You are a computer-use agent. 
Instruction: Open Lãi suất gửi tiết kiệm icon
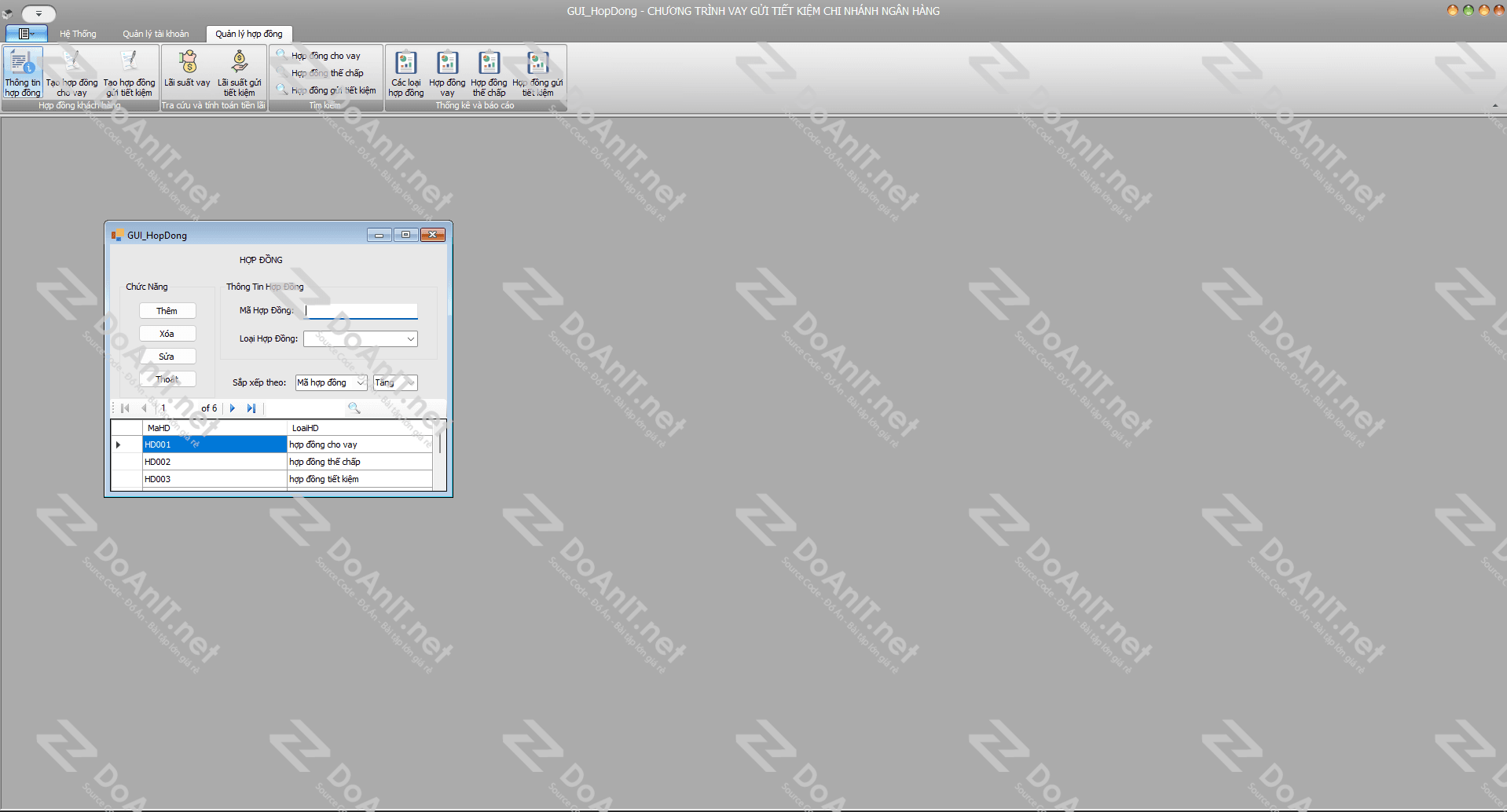tap(240, 72)
